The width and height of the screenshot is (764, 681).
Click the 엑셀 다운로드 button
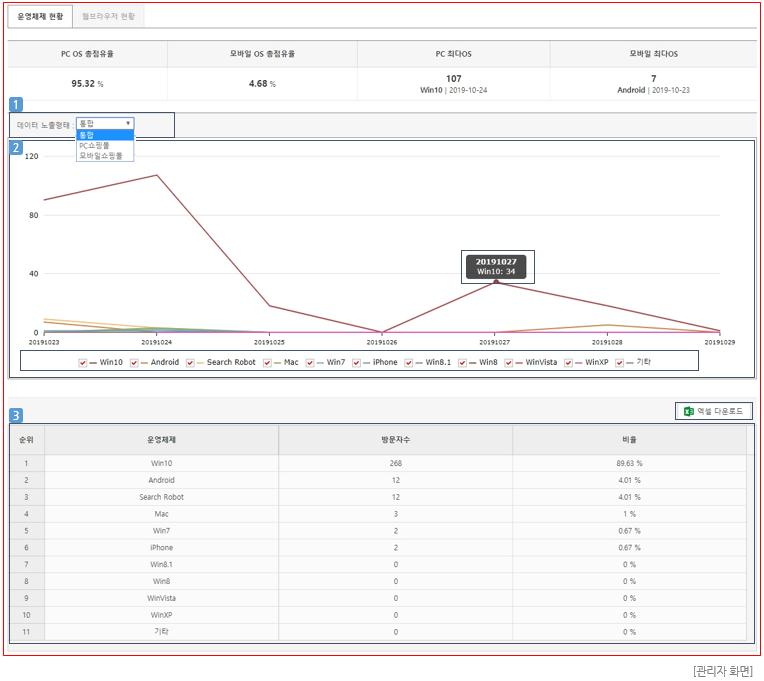[713, 411]
